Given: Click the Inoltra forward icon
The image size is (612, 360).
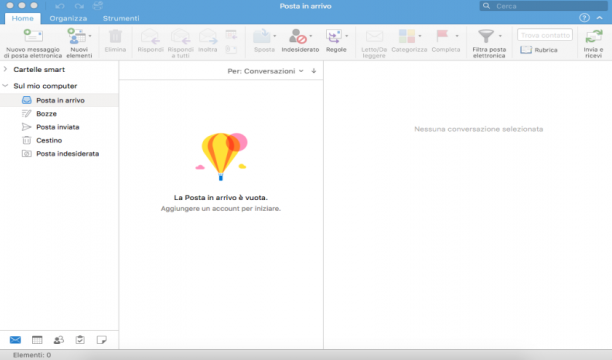Looking at the screenshot, I should [208, 36].
